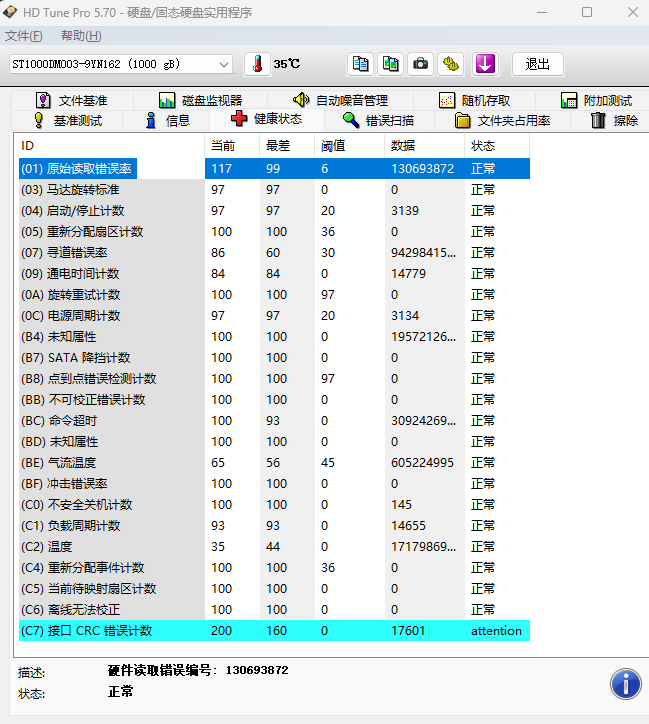649x724 pixels.
Task: Click data value 605224995 in 气流温度 row
Action: (x=422, y=463)
